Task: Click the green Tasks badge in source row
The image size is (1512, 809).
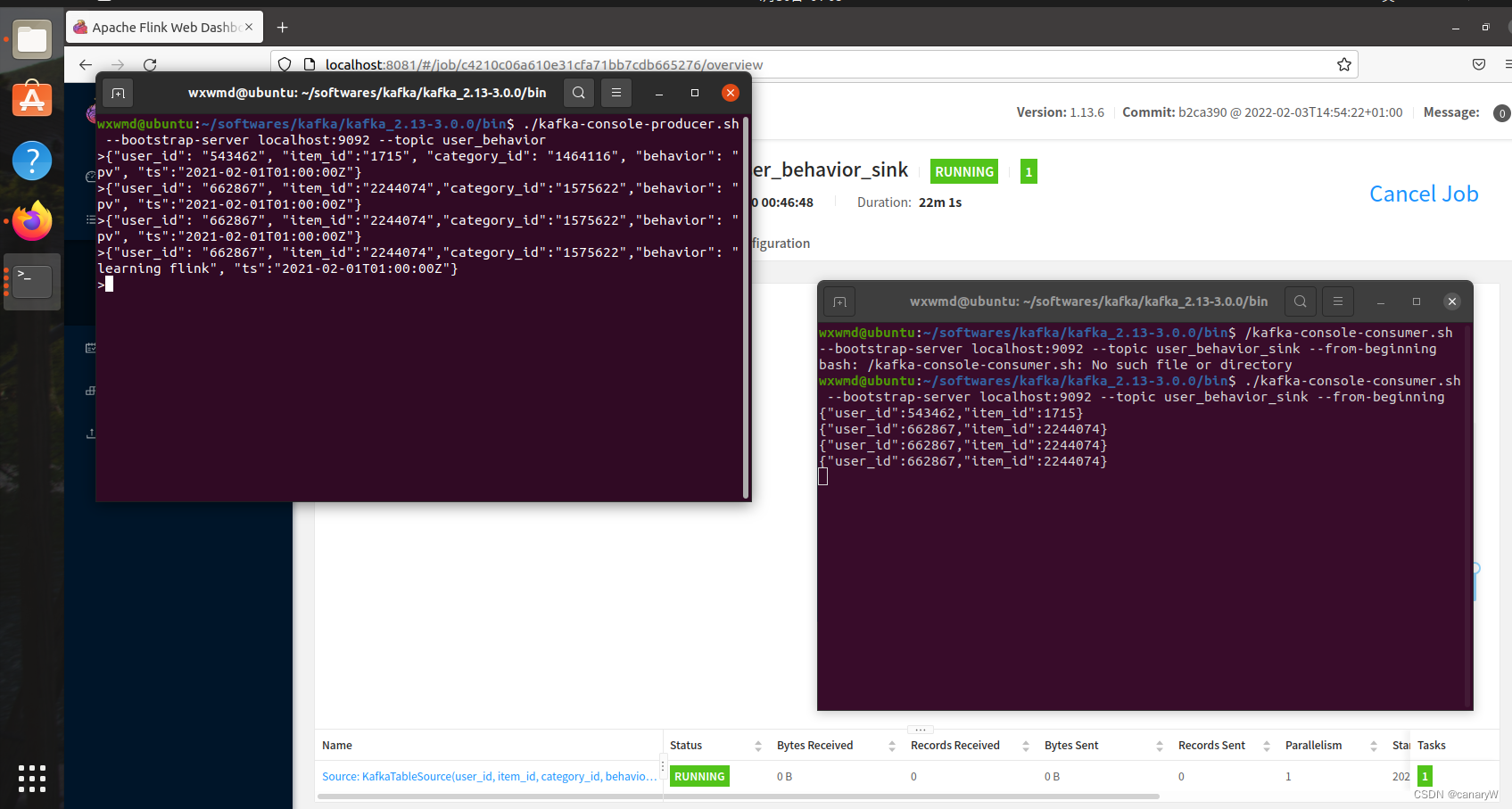Action: pos(1425,776)
